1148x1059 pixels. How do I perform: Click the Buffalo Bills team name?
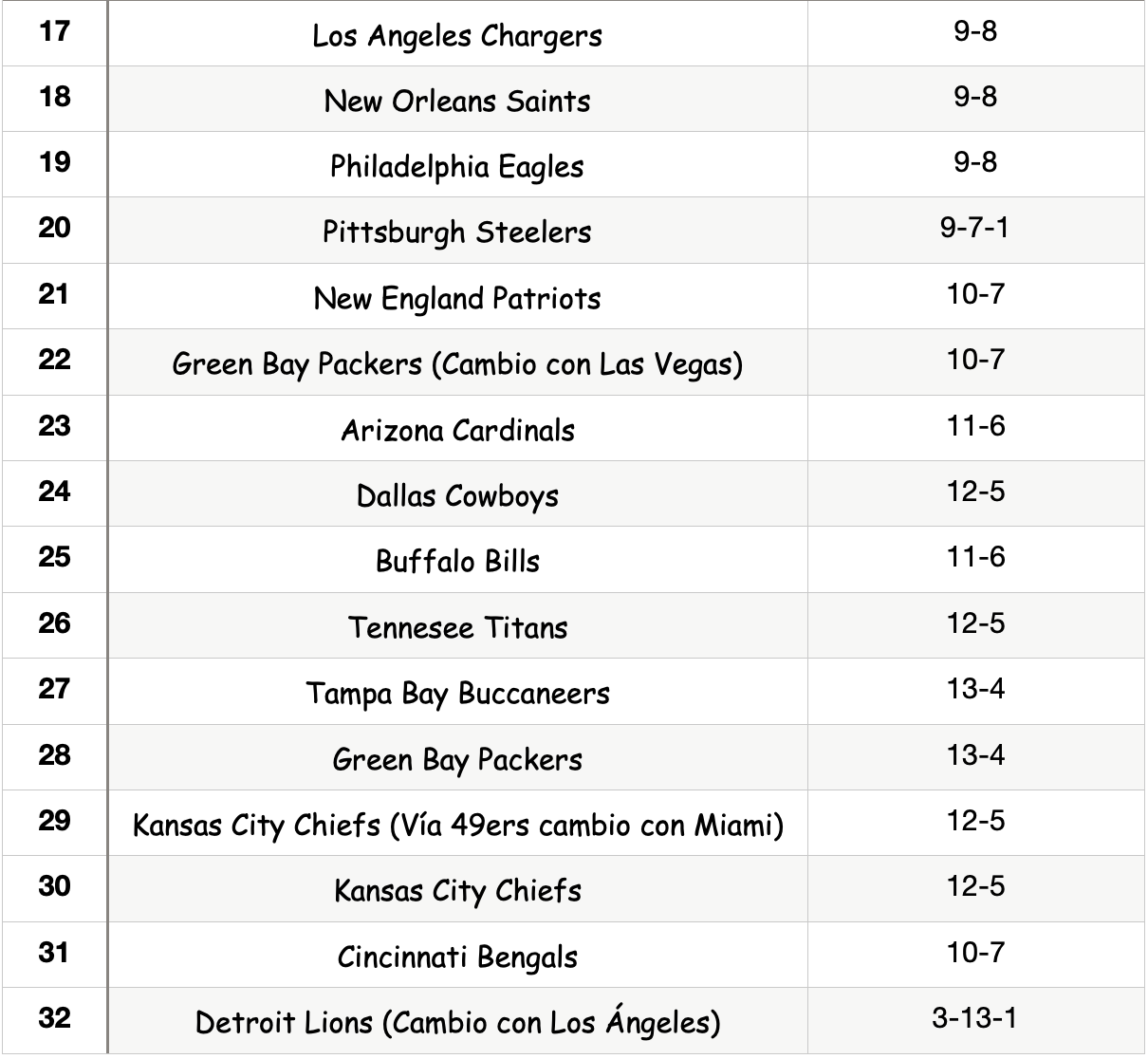[457, 561]
